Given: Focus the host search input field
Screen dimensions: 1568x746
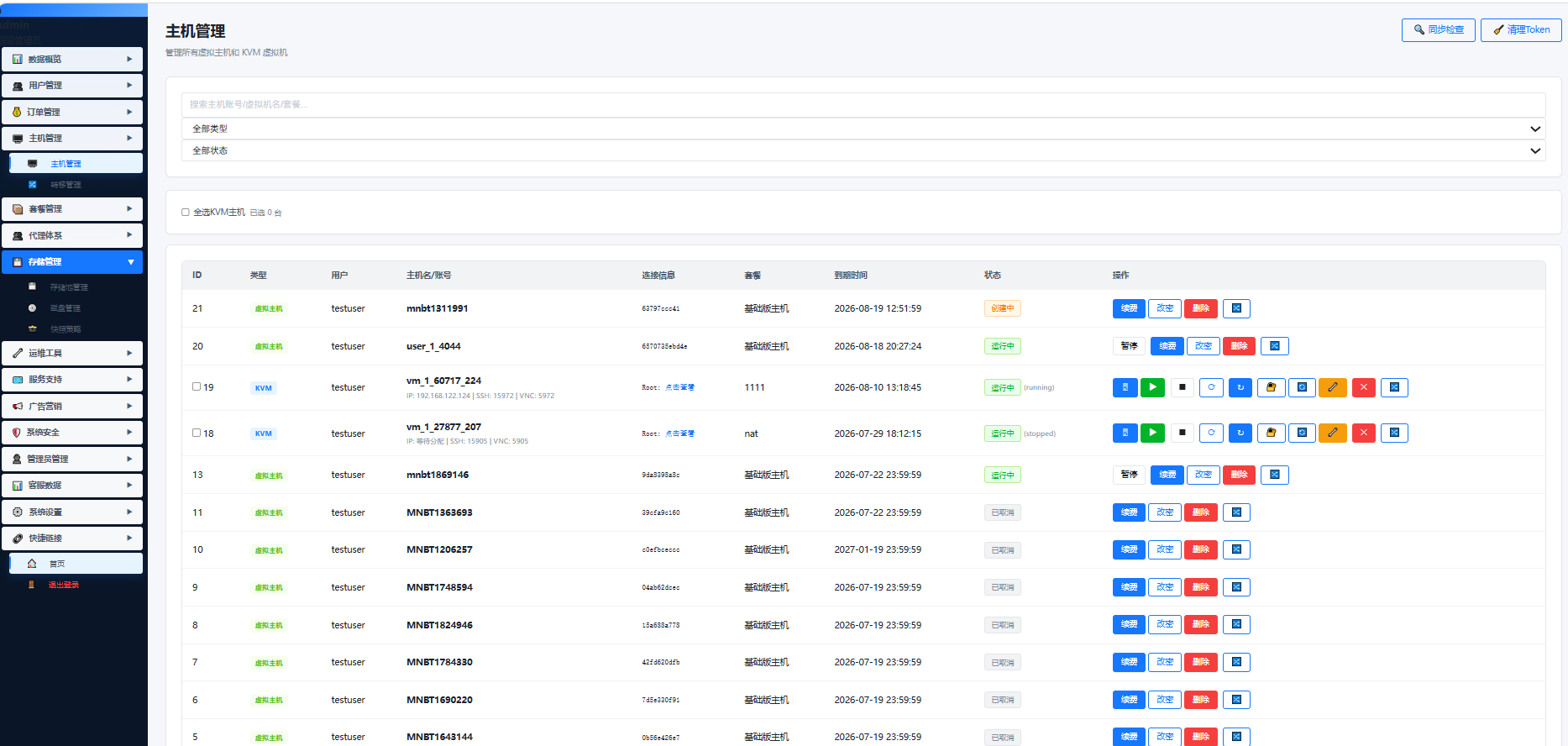Looking at the screenshot, I should coord(863,104).
